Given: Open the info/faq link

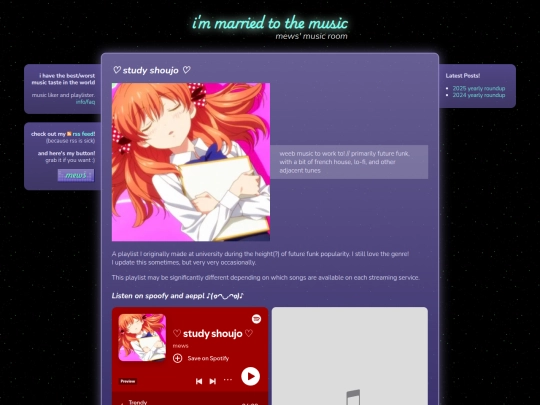Looking at the screenshot, I should tap(85, 102).
